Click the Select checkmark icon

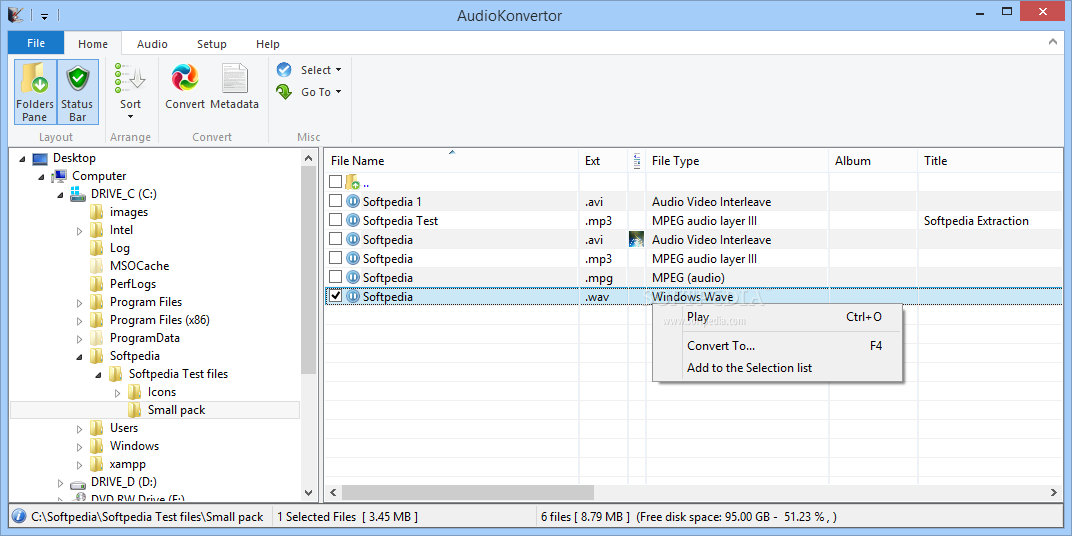284,70
